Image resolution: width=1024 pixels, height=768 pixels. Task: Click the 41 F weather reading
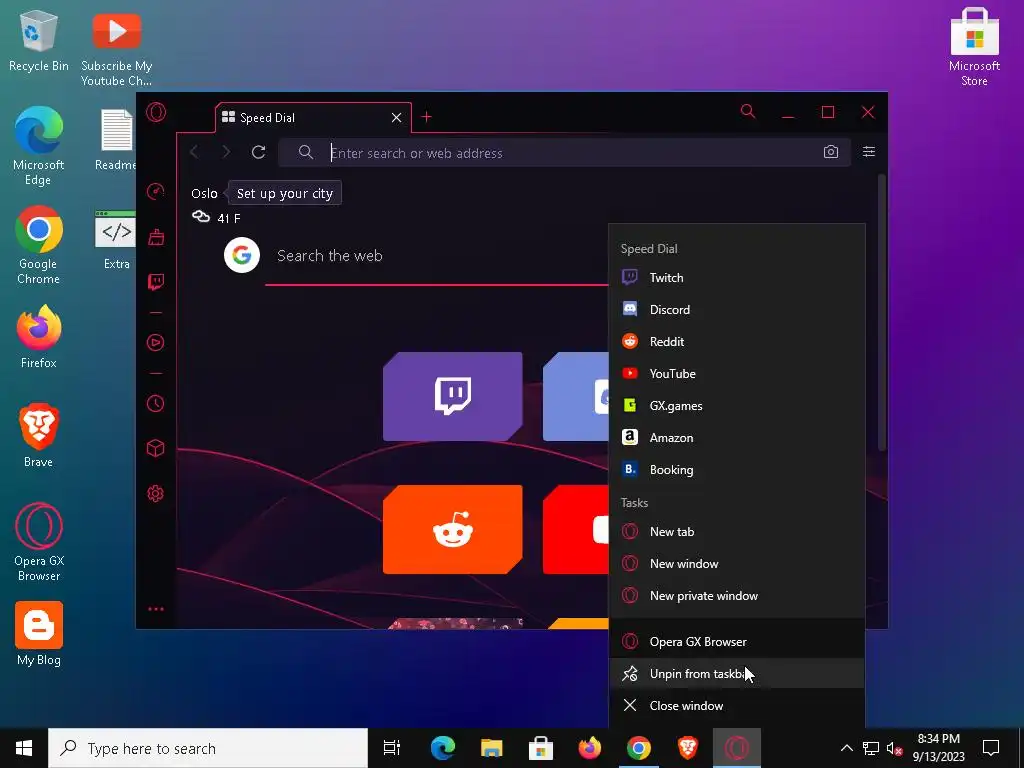pyautogui.click(x=229, y=218)
